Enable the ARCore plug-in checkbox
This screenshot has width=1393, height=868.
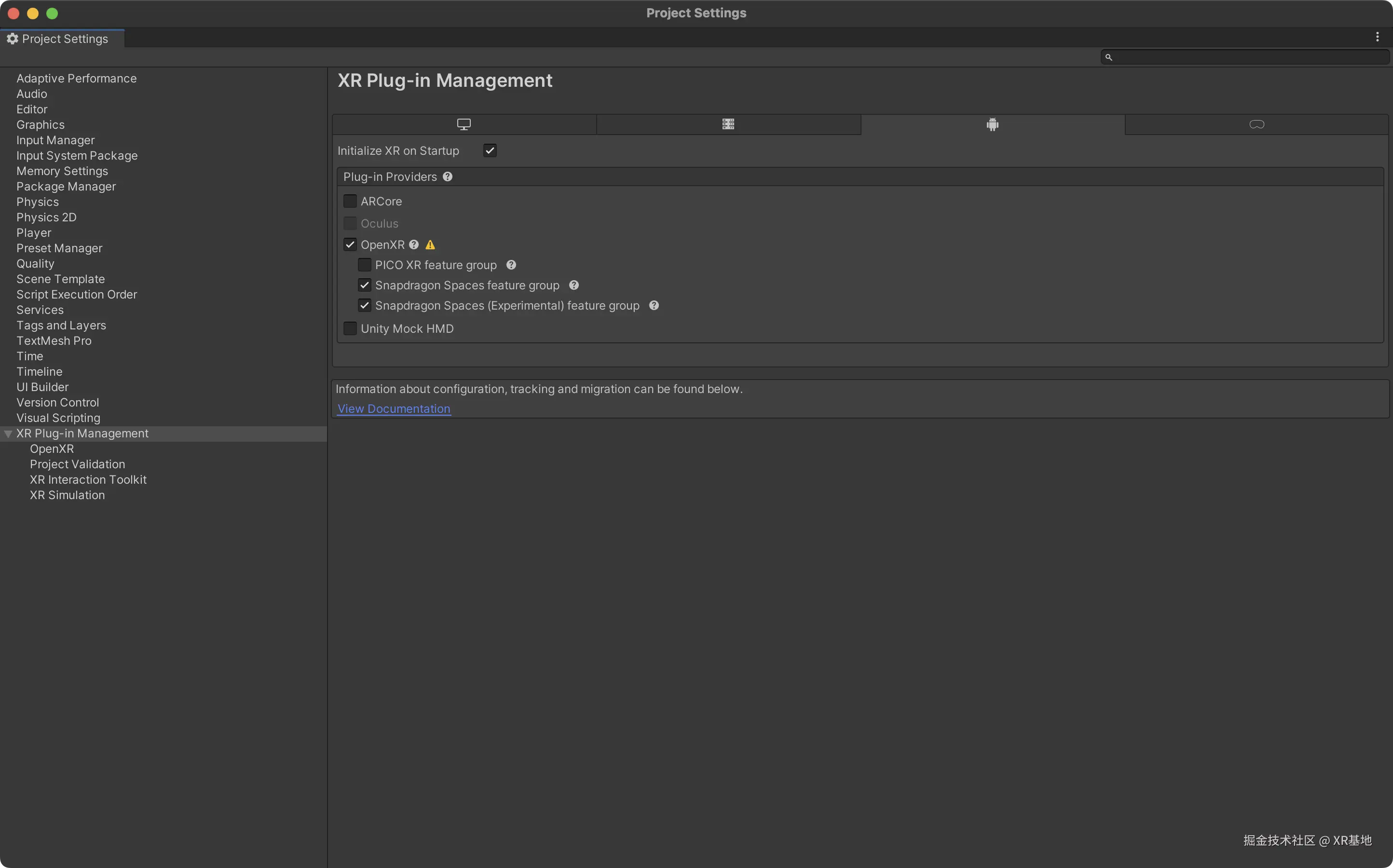tap(350, 202)
